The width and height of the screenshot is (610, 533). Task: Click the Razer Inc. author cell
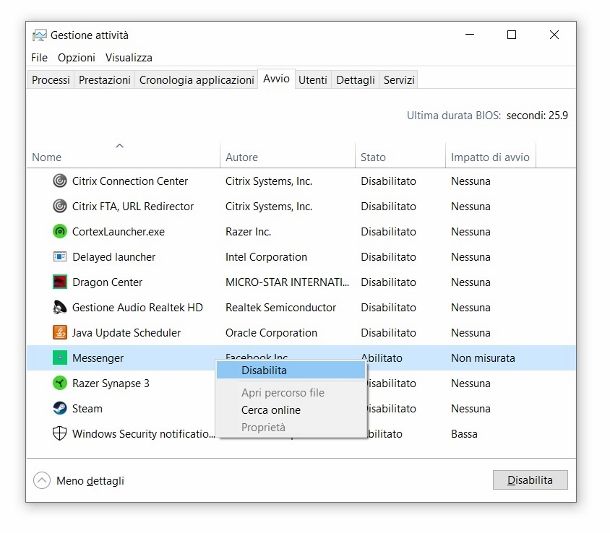(x=248, y=231)
